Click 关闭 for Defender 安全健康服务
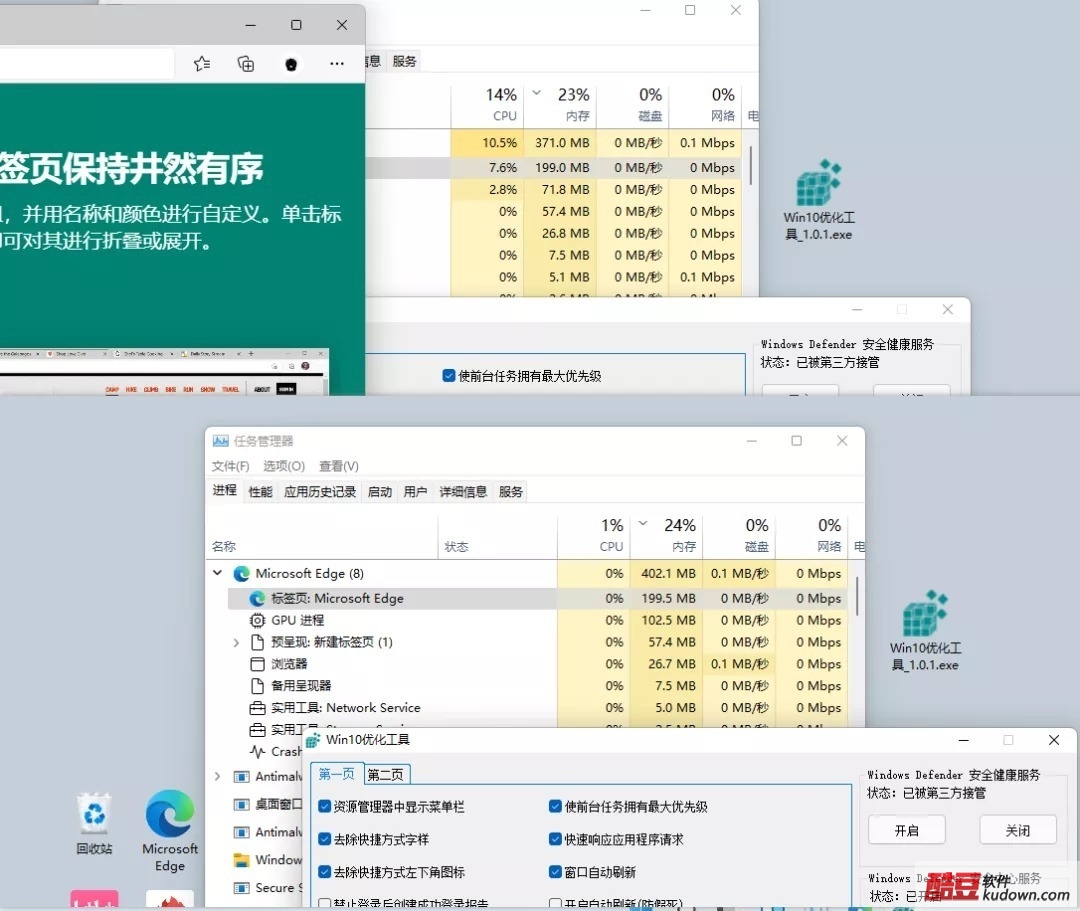 tap(1018, 830)
